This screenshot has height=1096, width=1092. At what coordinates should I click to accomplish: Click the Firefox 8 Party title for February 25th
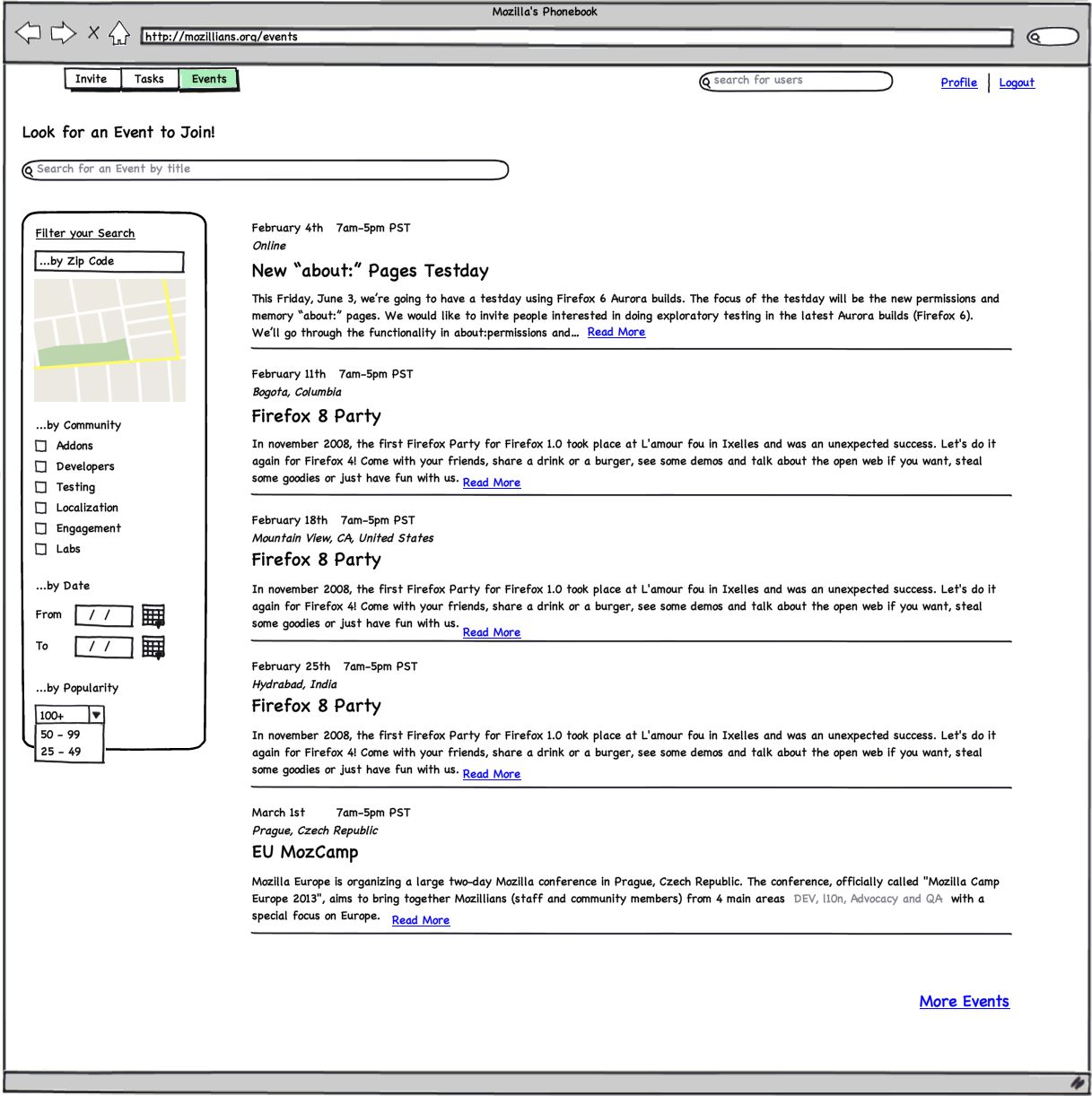317,706
